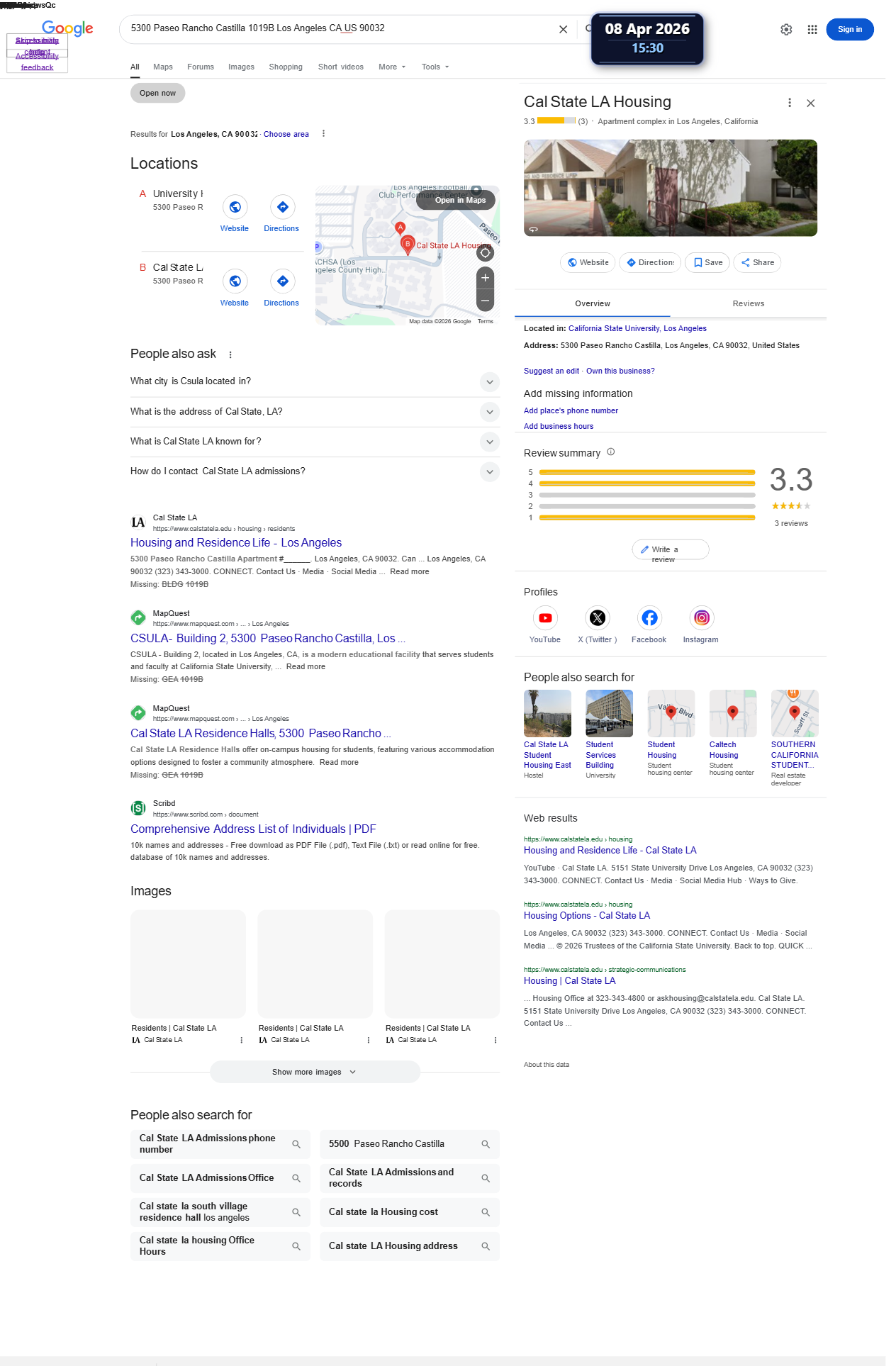Open Results for area options menu

(x=324, y=133)
